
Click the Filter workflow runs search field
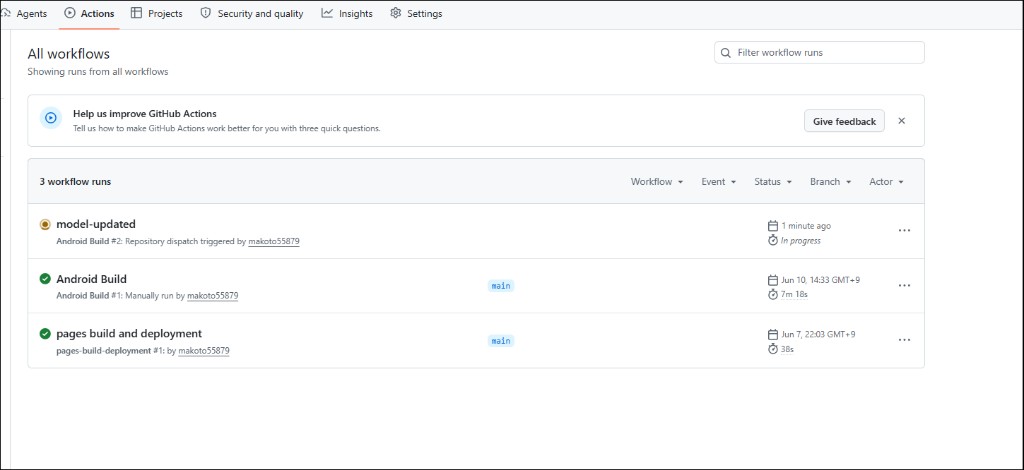(x=819, y=52)
